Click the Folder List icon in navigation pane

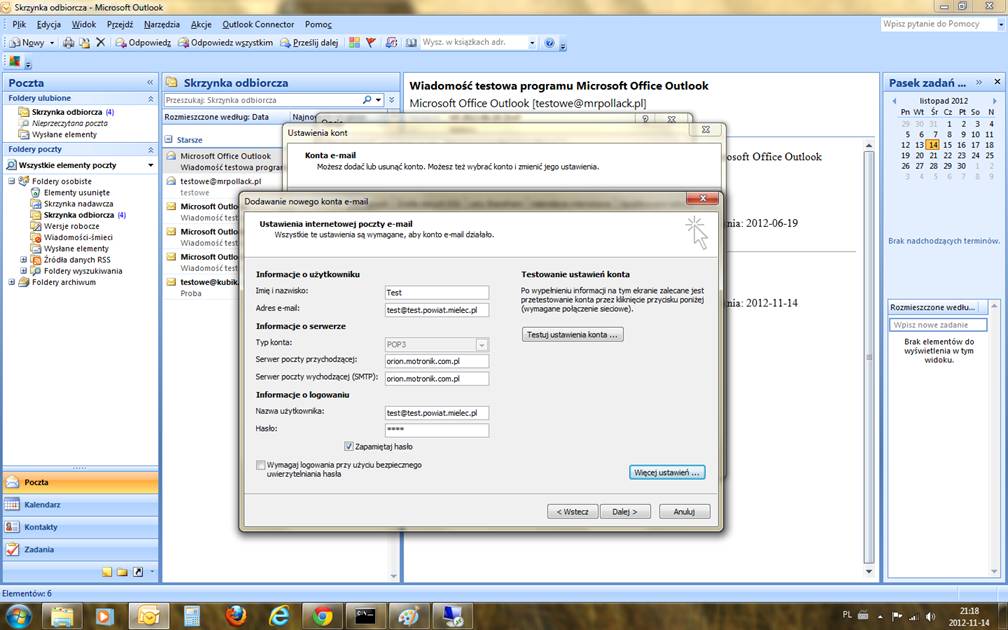(x=122, y=572)
